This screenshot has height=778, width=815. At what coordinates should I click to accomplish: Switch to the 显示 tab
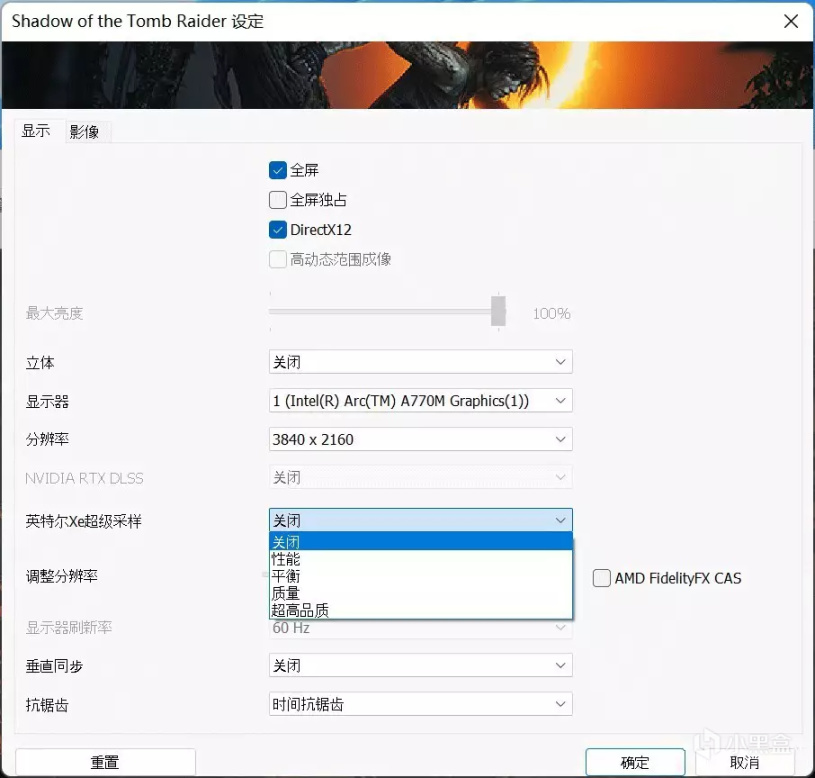pyautogui.click(x=35, y=130)
